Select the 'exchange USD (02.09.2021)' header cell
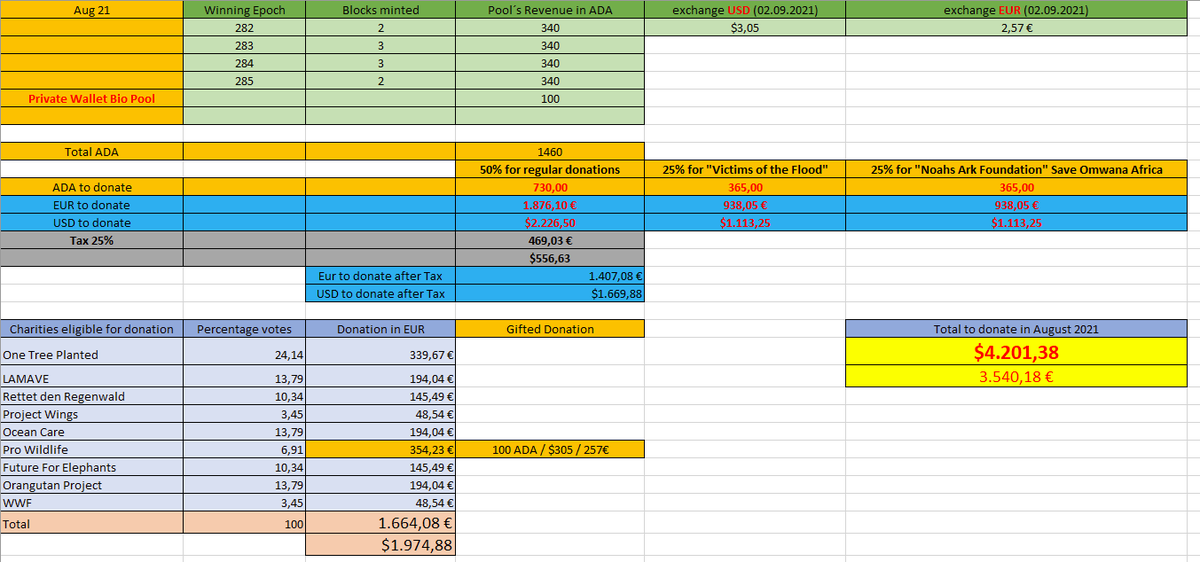This screenshot has height=562, width=1200. point(745,10)
